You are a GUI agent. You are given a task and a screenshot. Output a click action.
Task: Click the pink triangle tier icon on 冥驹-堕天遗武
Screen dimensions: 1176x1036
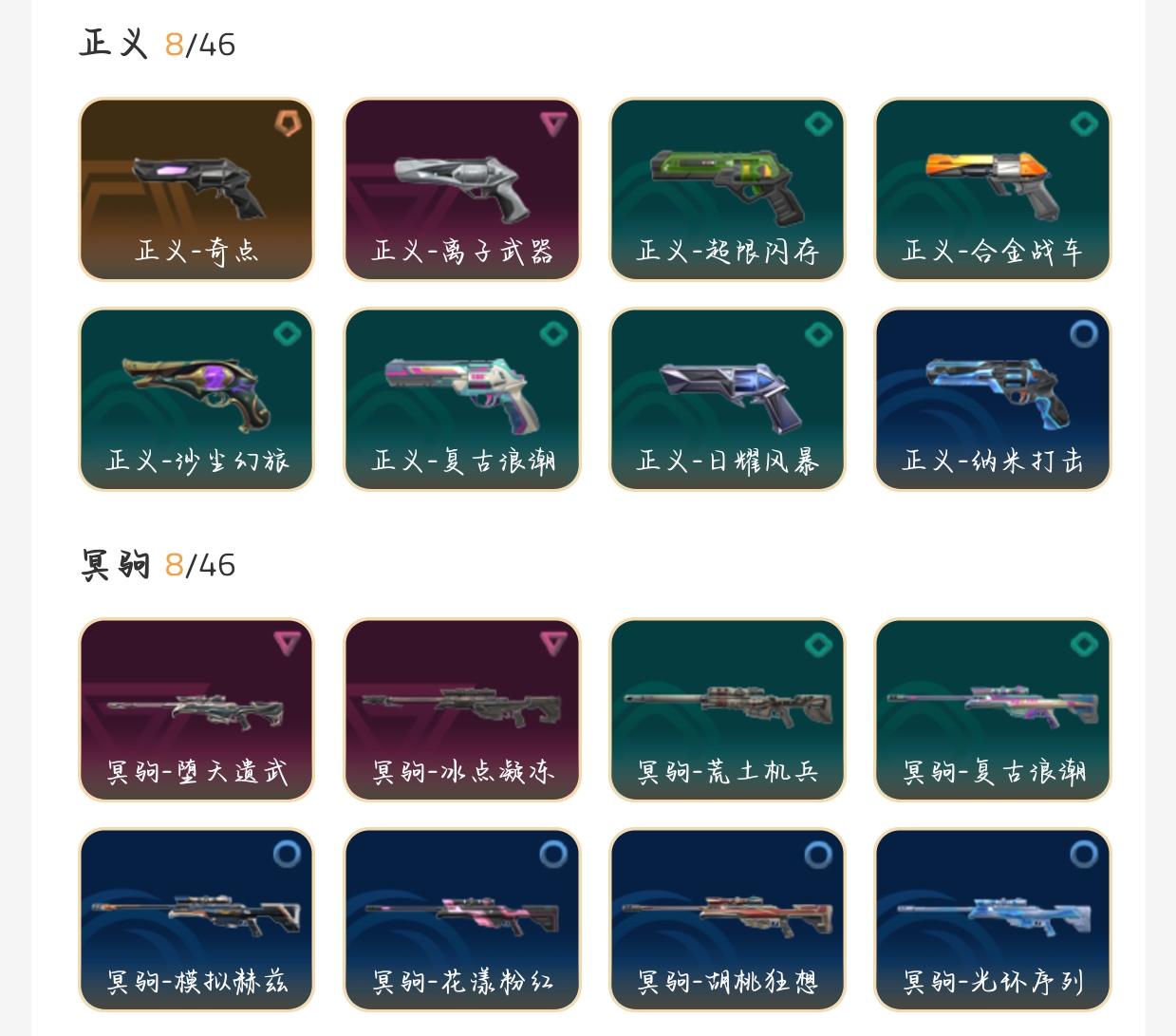tap(288, 644)
